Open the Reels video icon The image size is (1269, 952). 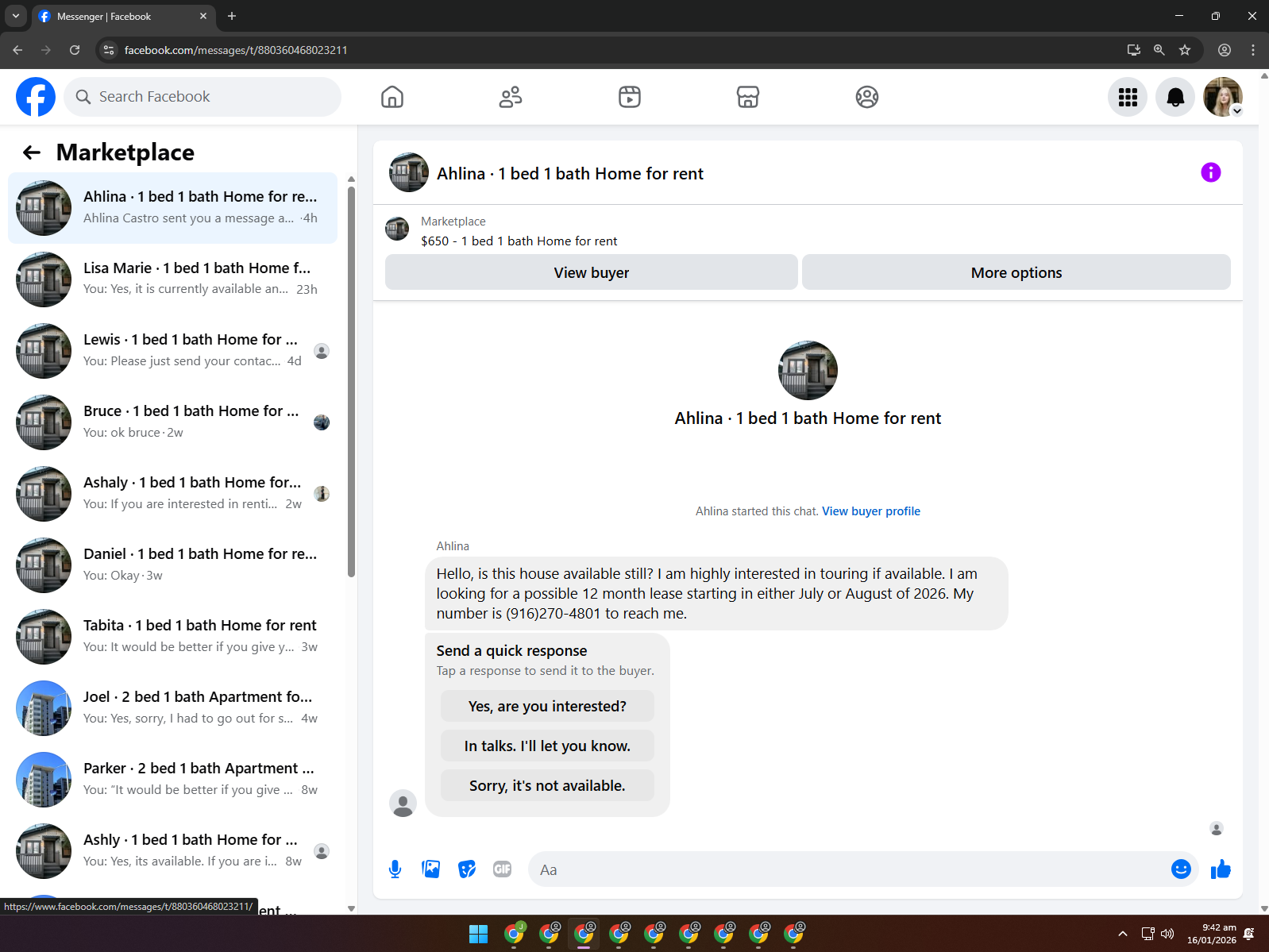(x=630, y=97)
